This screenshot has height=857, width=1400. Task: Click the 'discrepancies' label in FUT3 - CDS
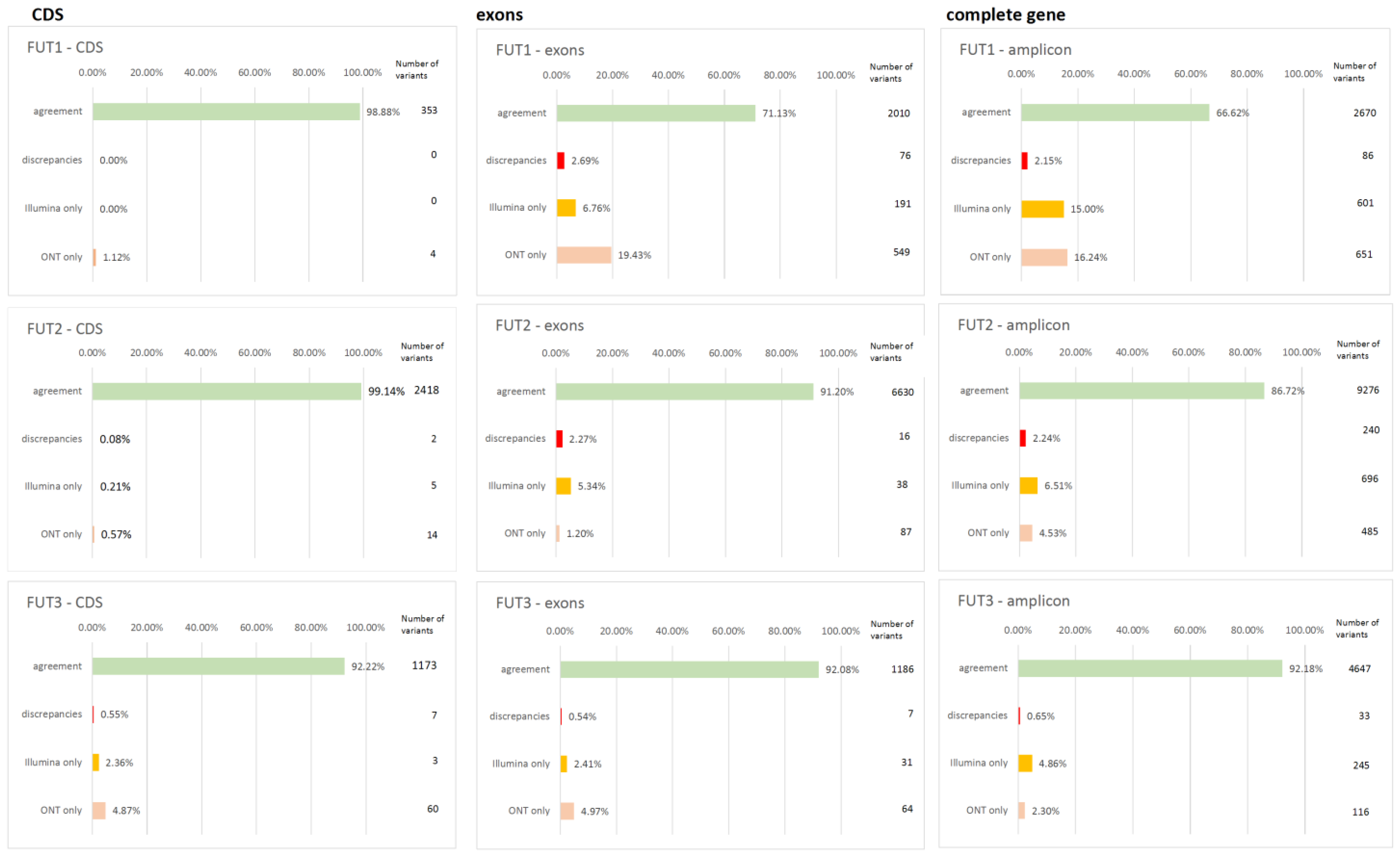click(52, 714)
